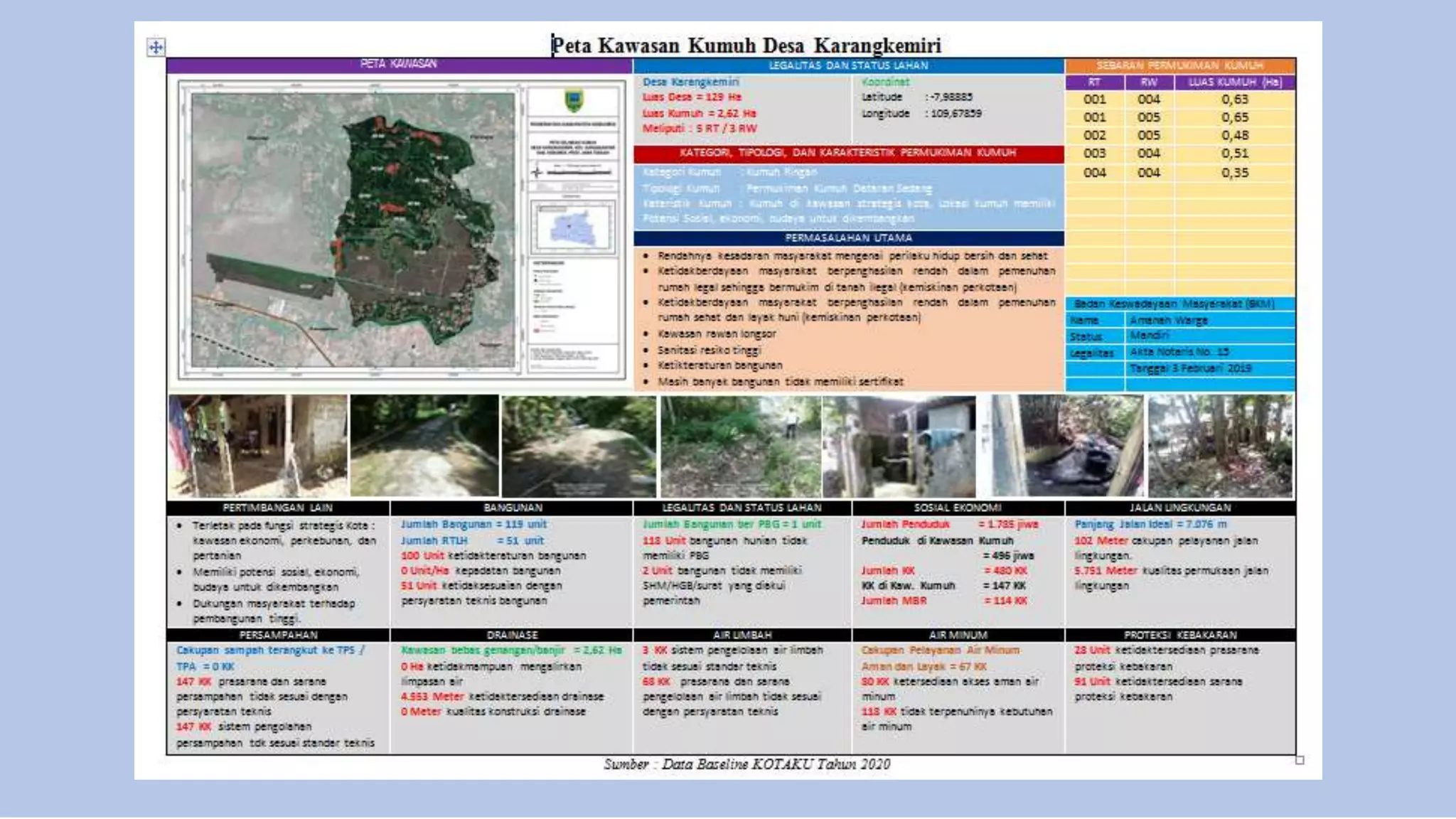Viewport: 1456px width, 819px height.
Task: Click the purple PETA KAWASAN header
Action: 399,64
